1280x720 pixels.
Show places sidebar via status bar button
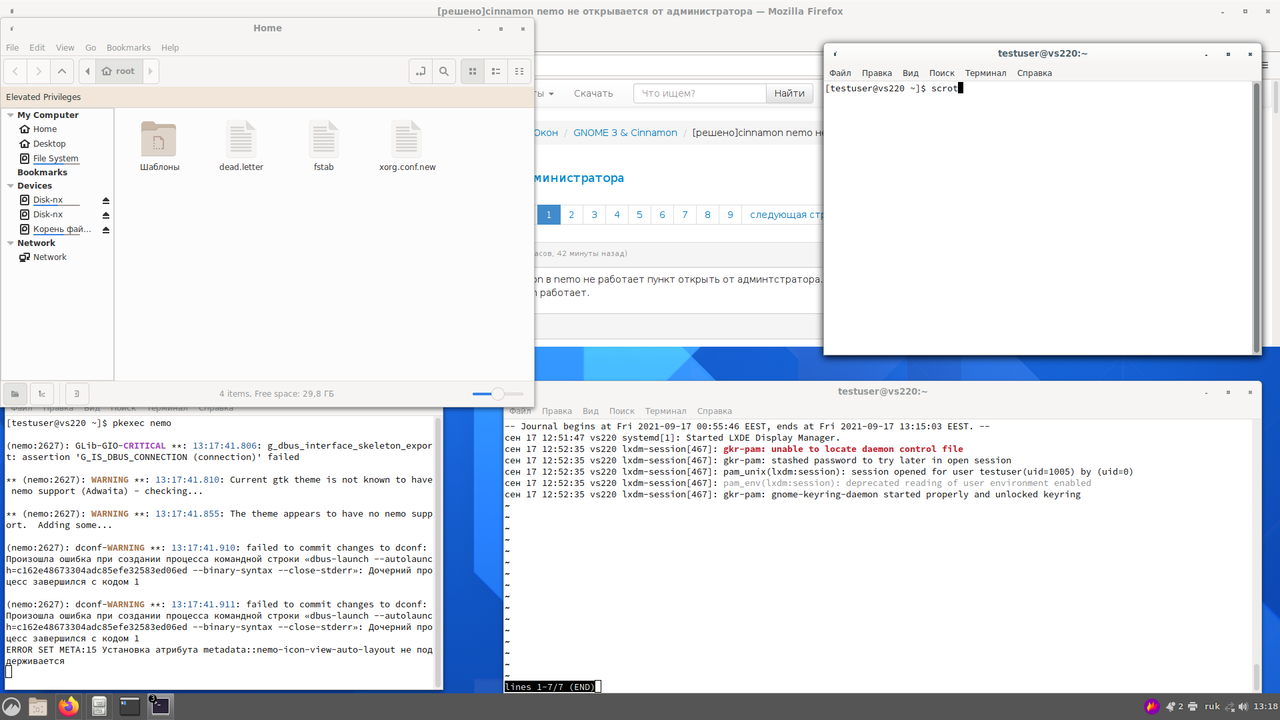[14, 394]
